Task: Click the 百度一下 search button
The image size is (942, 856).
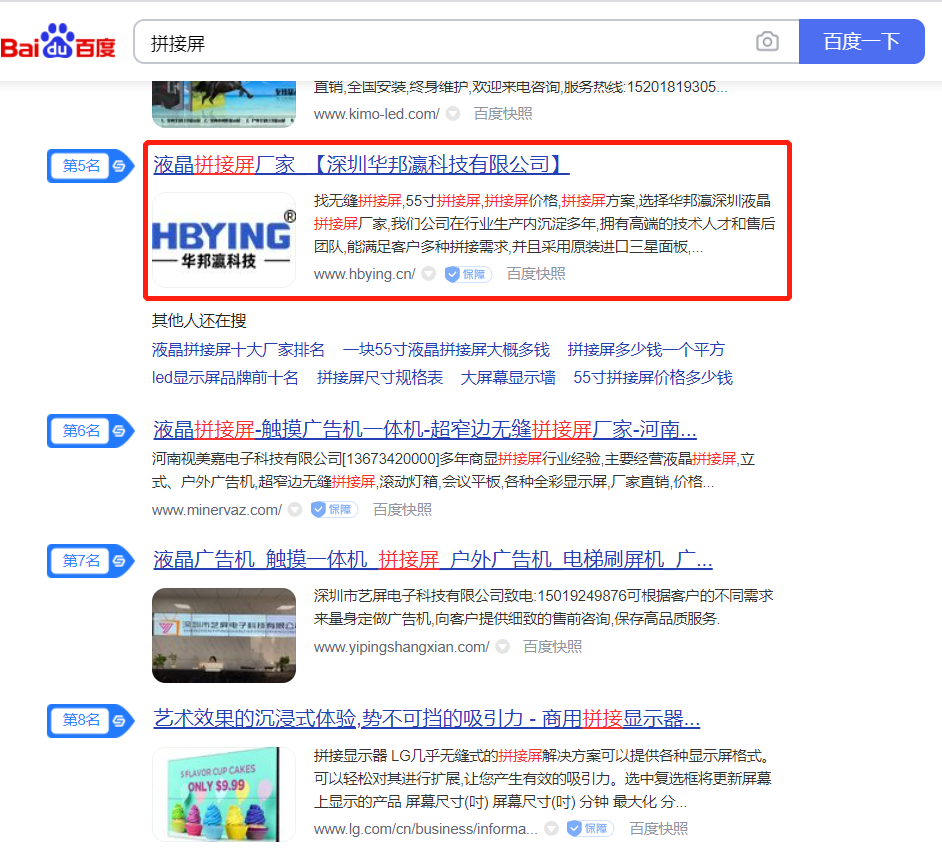Action: 861,41
